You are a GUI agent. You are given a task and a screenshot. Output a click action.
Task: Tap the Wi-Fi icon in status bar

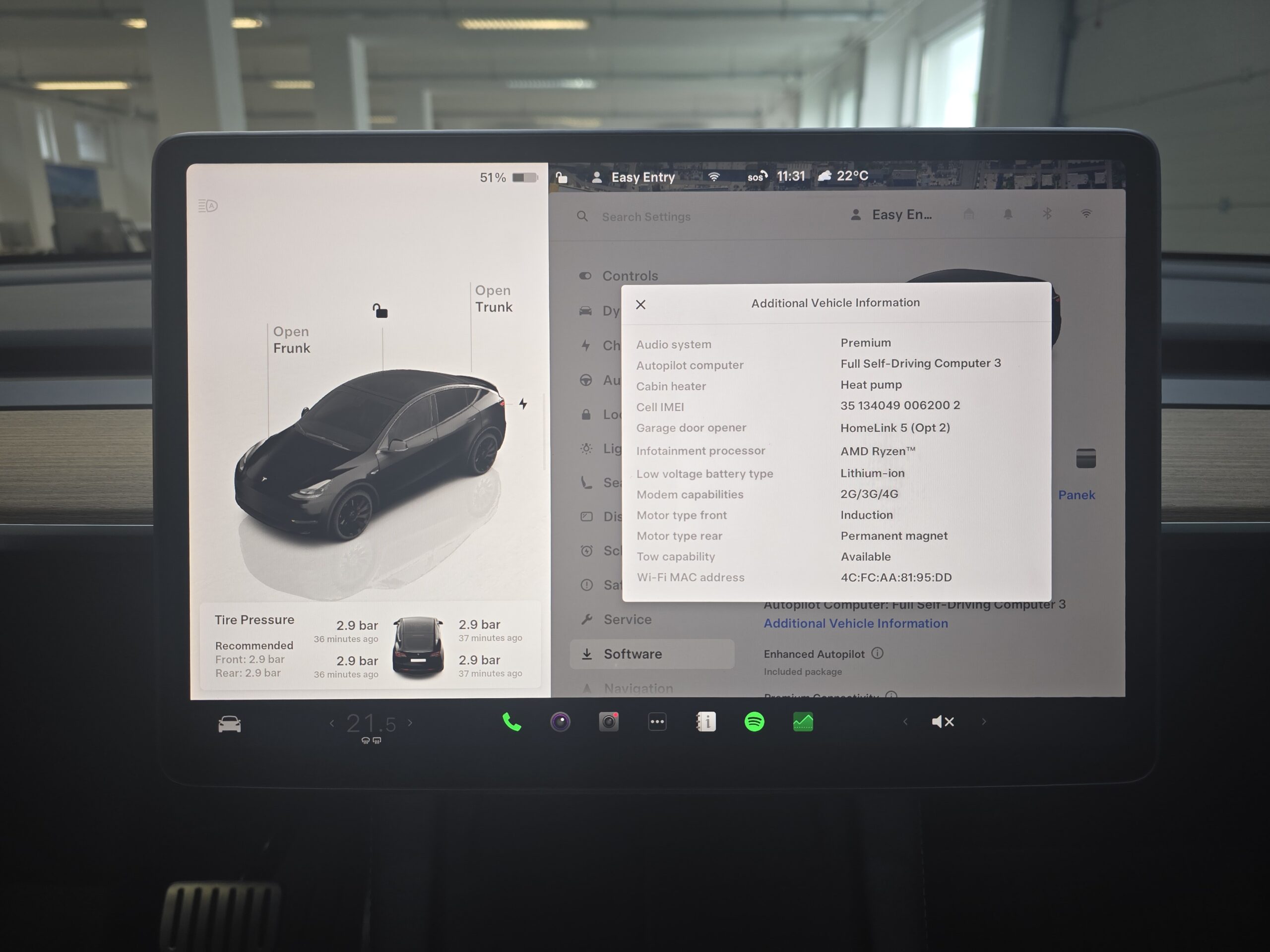point(714,177)
